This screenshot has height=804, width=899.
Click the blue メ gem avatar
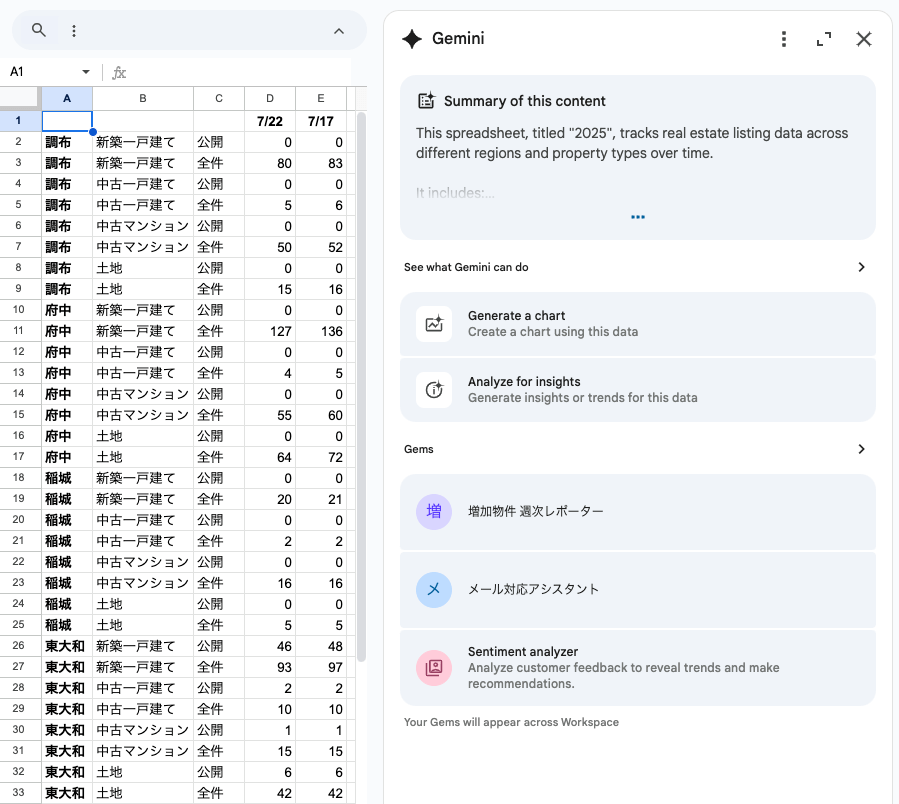tap(434, 590)
